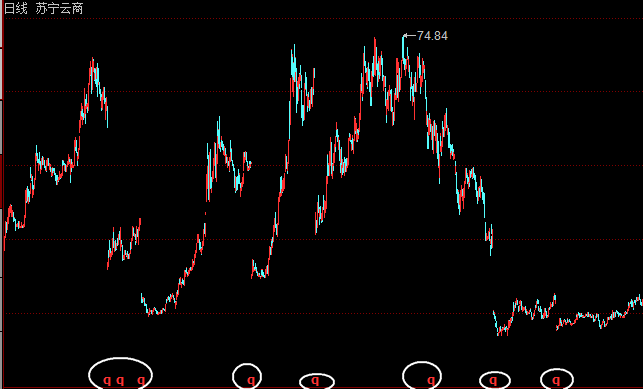Click the q marker below the 74.84 peak area

click(x=431, y=380)
